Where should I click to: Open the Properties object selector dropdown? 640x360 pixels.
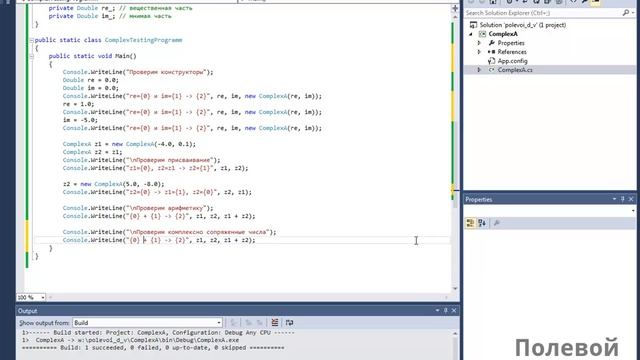pos(633,211)
